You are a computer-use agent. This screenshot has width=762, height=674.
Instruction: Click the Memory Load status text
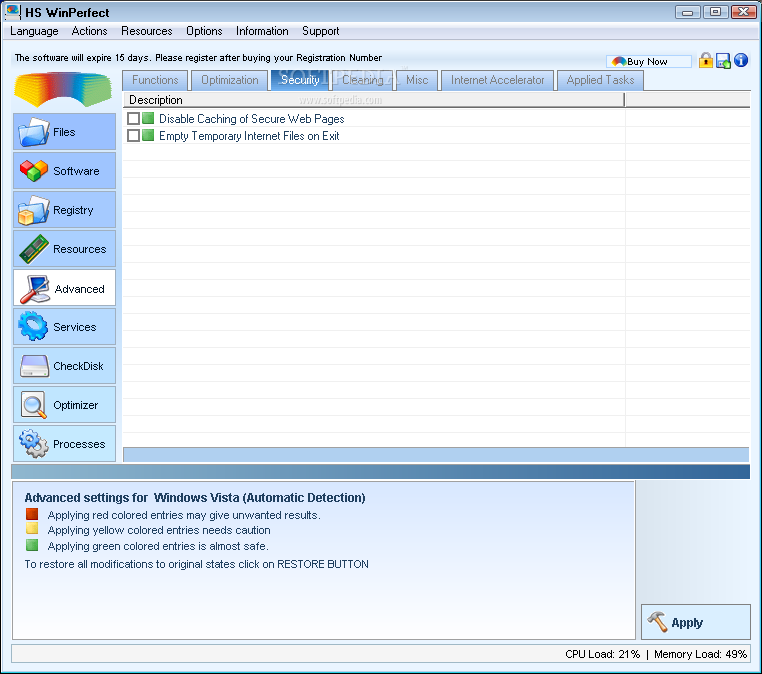[700, 654]
